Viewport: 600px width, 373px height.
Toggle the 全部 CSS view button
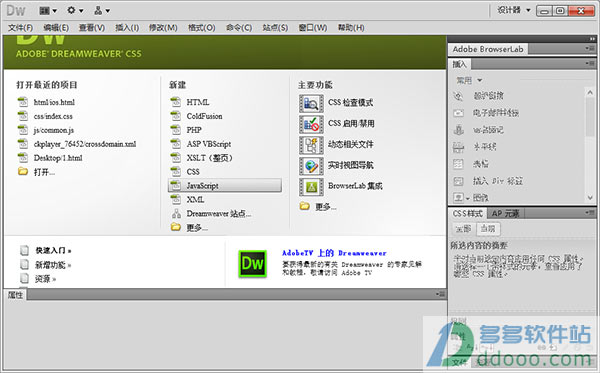[x=463, y=229]
